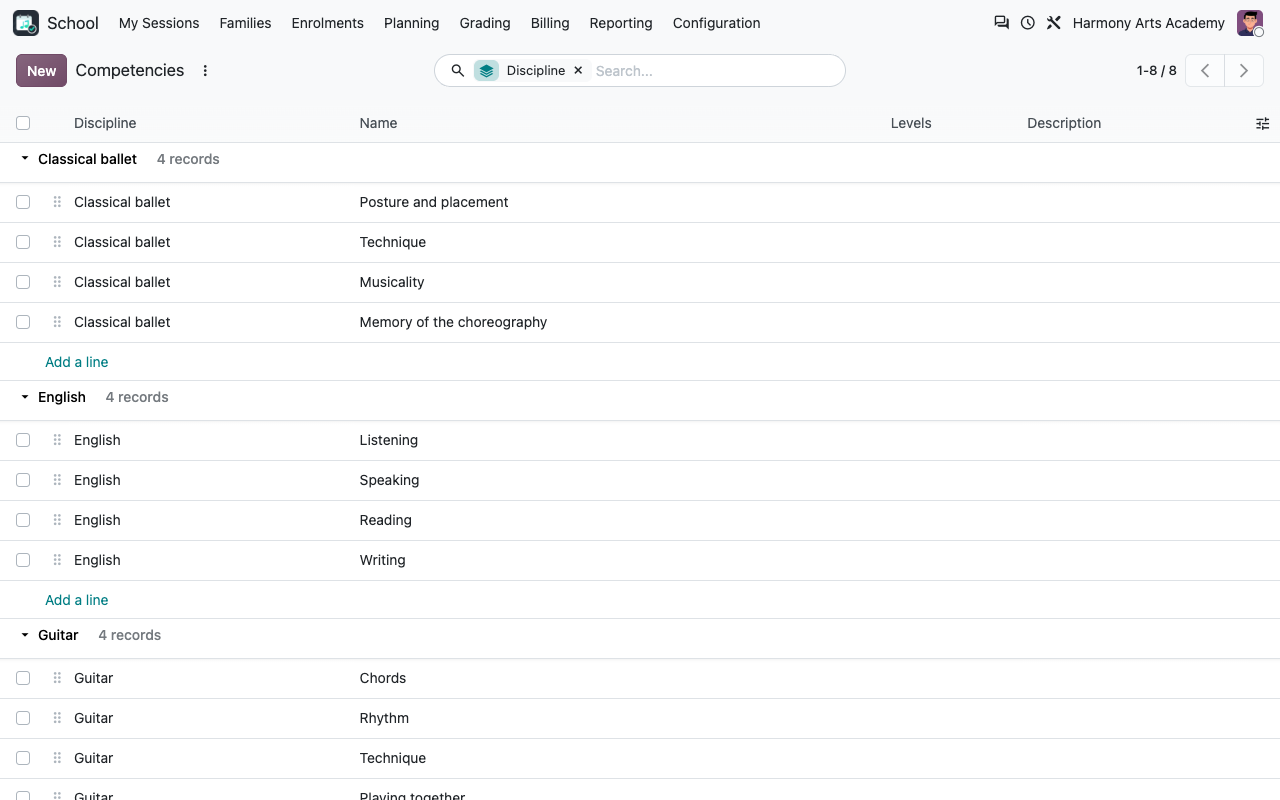Open the Competencies actions kebab menu

(205, 71)
